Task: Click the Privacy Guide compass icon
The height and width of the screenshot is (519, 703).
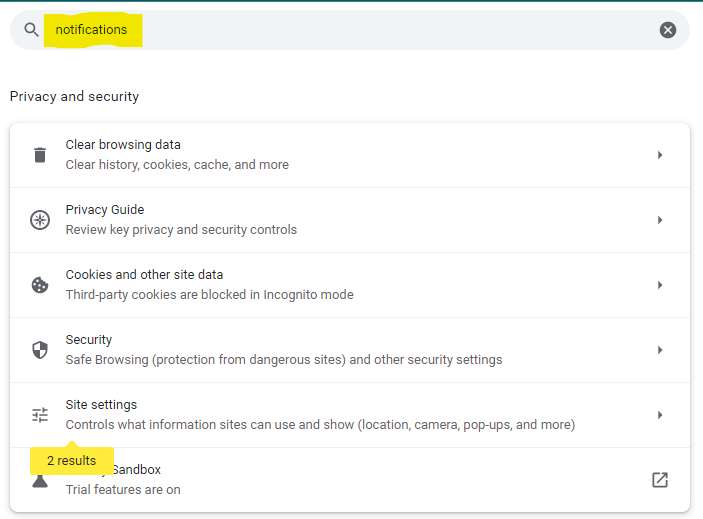Action: 40,220
